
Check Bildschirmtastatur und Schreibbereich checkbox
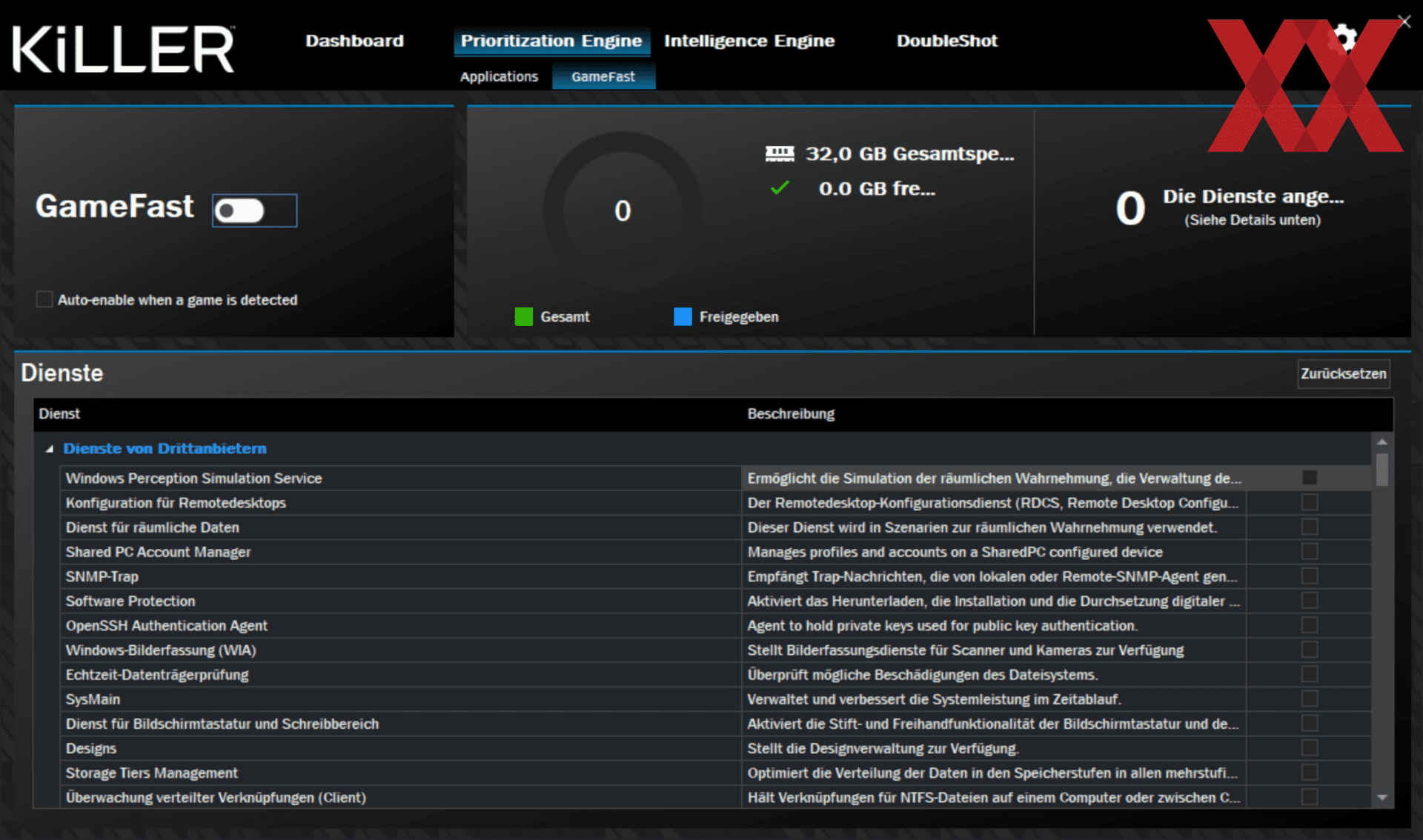click(x=1310, y=723)
